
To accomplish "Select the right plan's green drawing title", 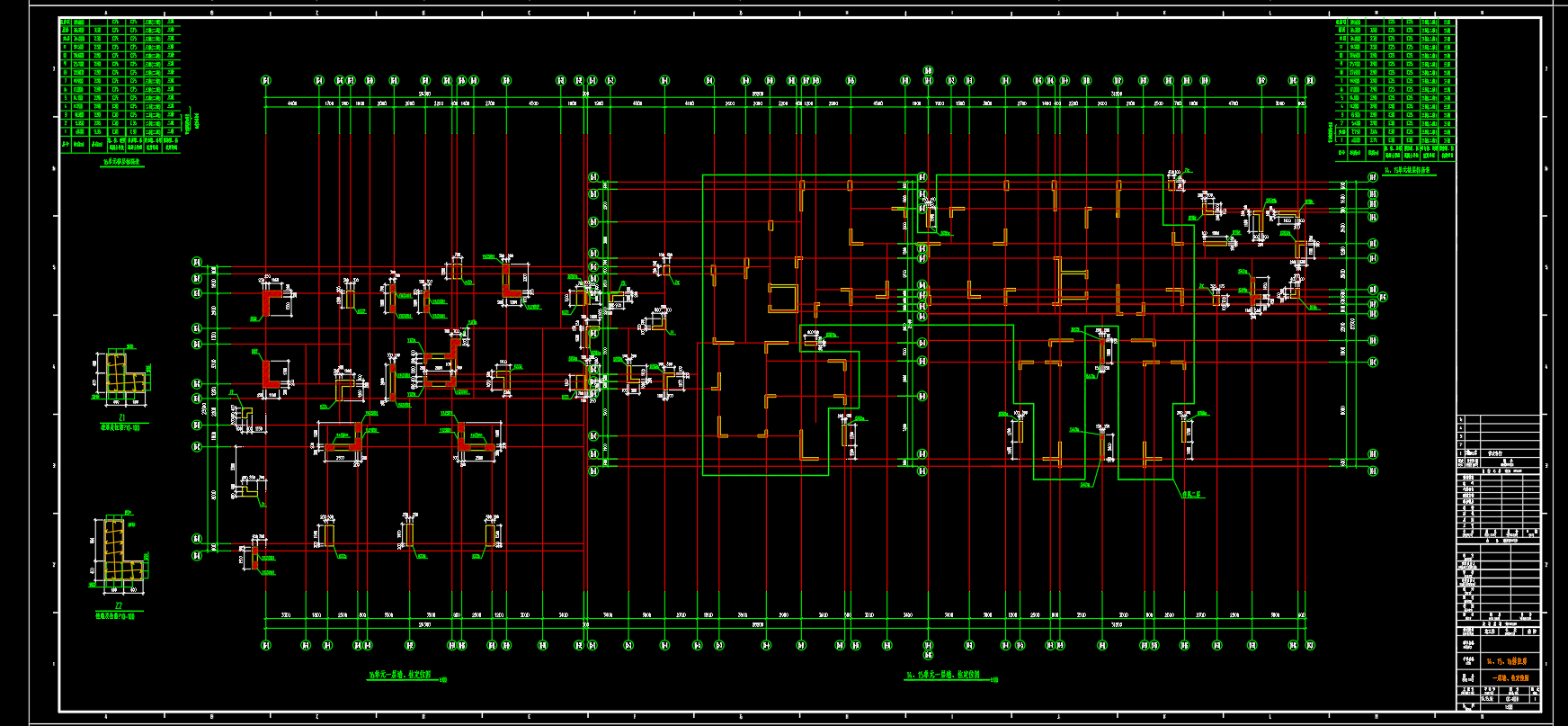I will [x=942, y=675].
